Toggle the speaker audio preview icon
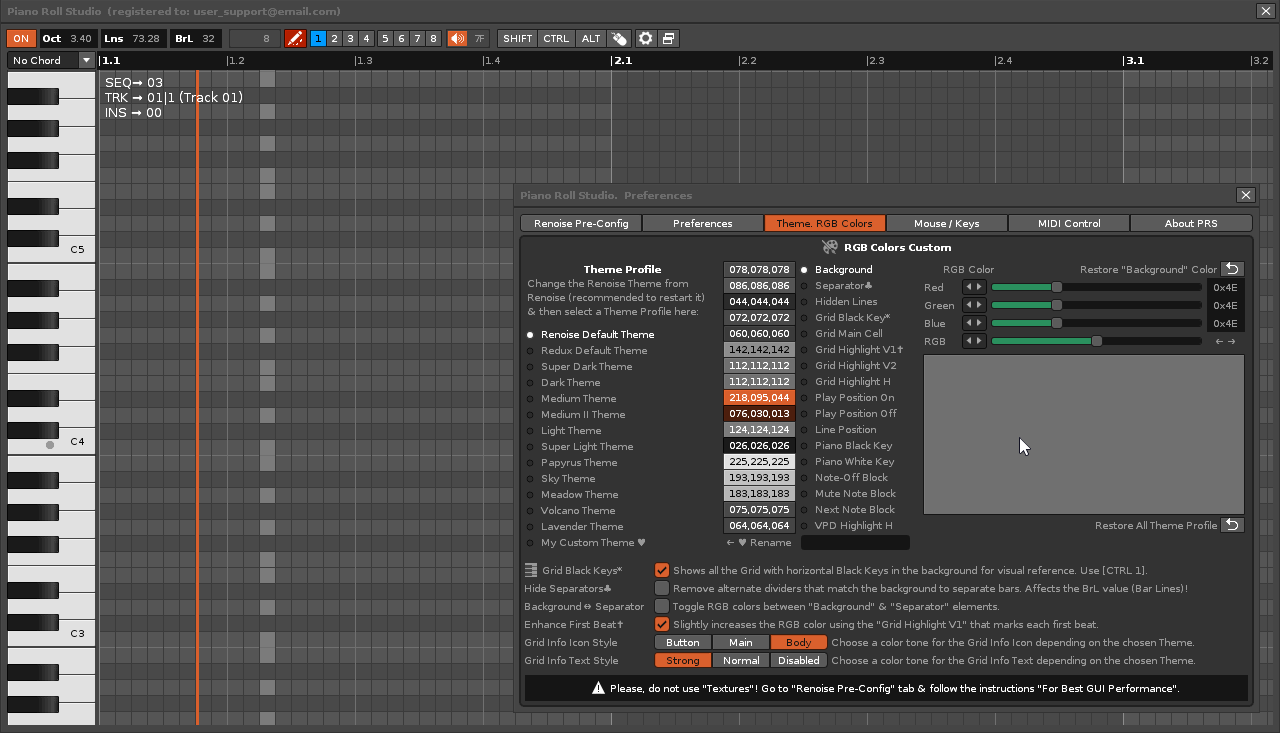1280x733 pixels. [x=457, y=39]
